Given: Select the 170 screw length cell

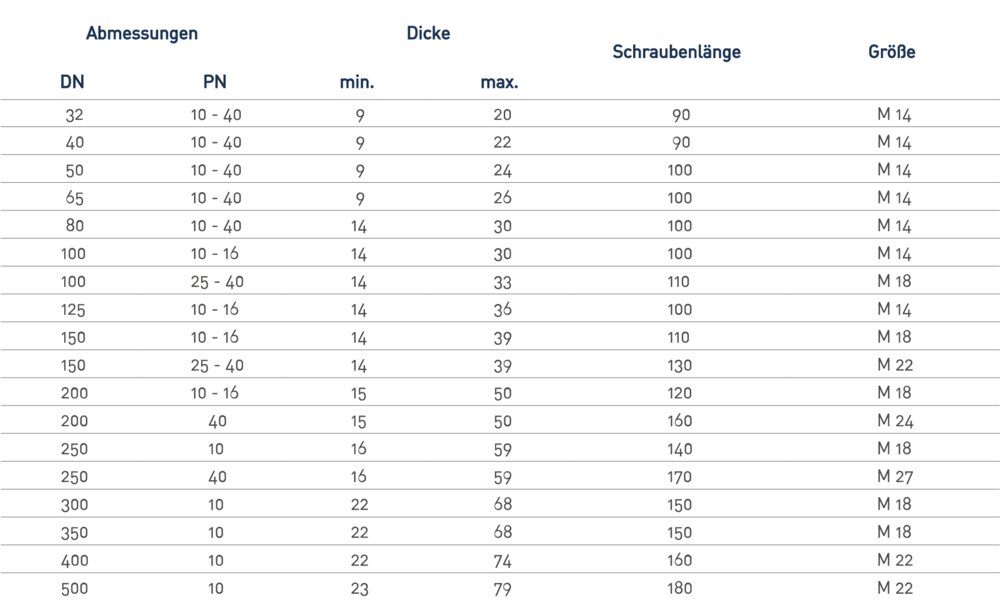Looking at the screenshot, I should [680, 477].
